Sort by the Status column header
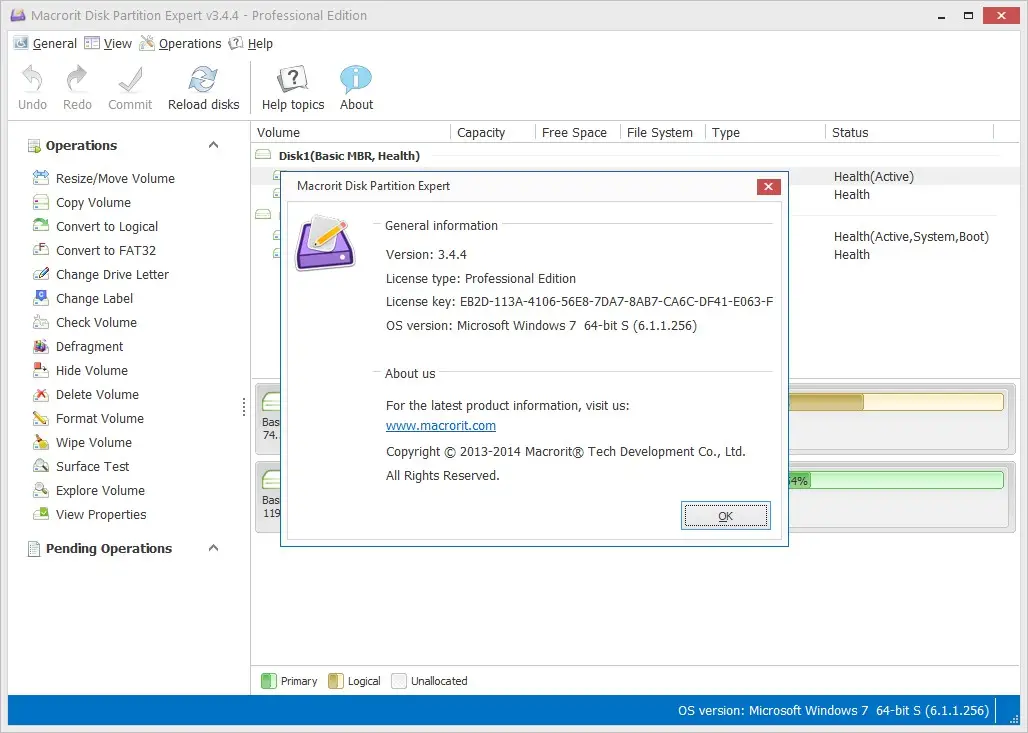Viewport: 1028px width, 733px height. [x=909, y=132]
